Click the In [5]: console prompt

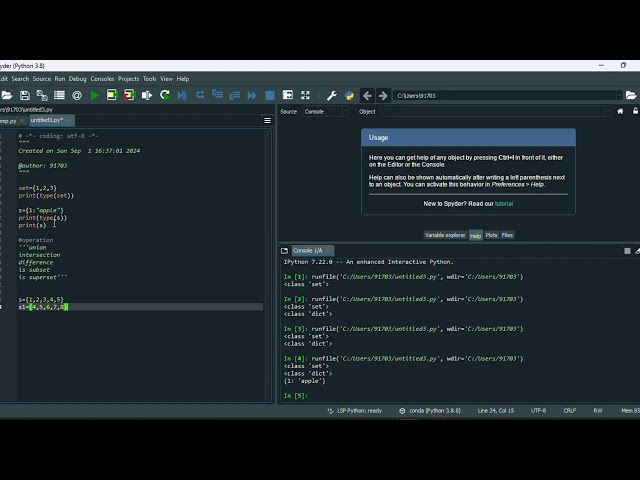[296, 396]
